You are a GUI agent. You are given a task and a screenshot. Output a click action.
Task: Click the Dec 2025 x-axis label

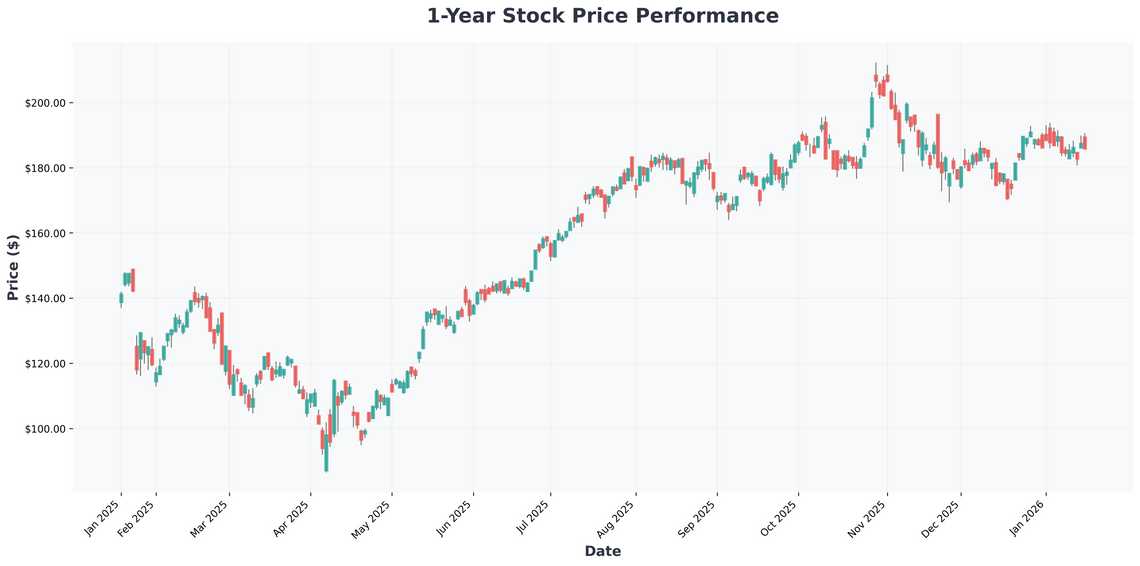point(942,517)
